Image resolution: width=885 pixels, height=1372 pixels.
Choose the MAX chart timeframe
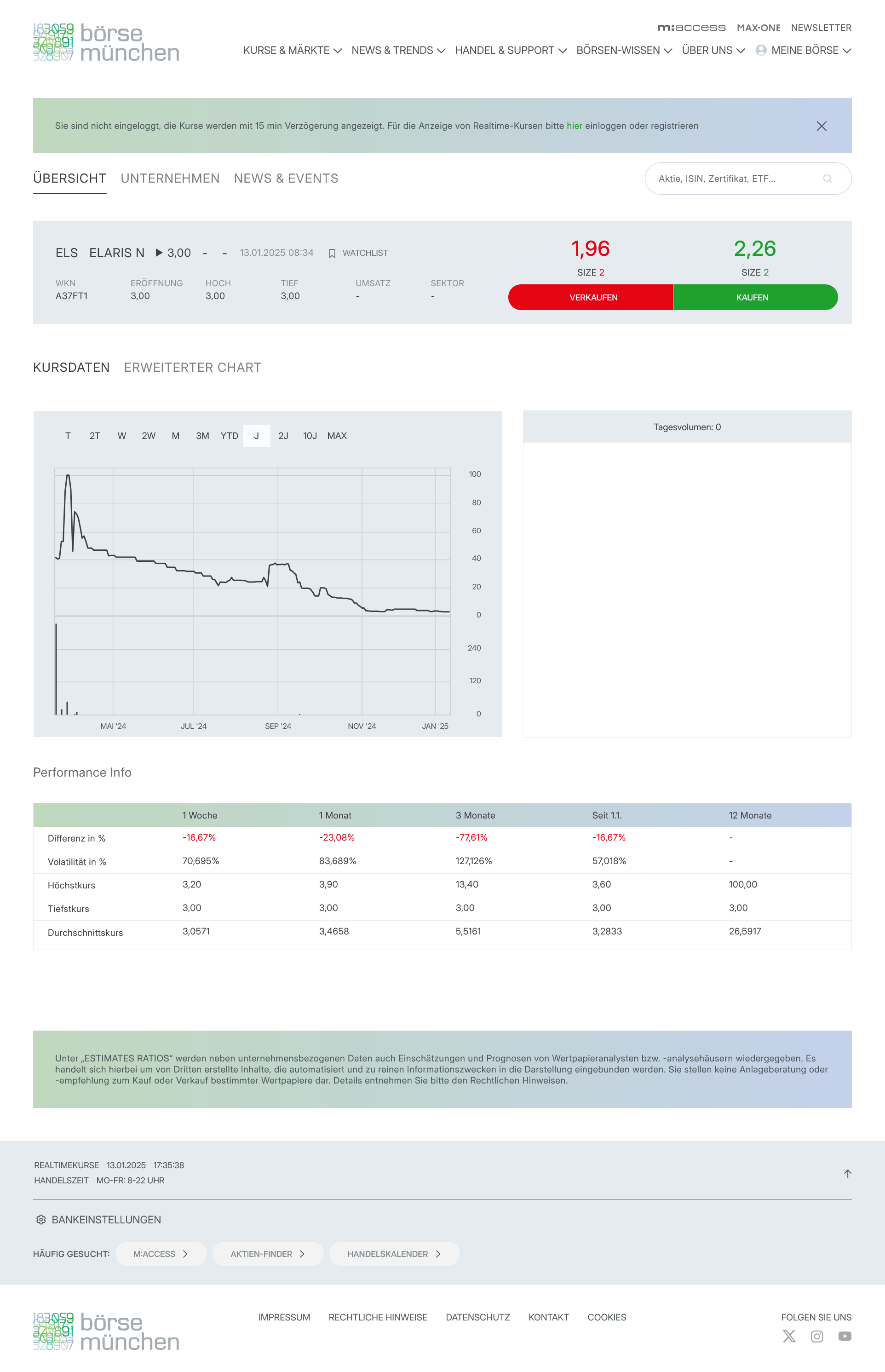tap(337, 436)
